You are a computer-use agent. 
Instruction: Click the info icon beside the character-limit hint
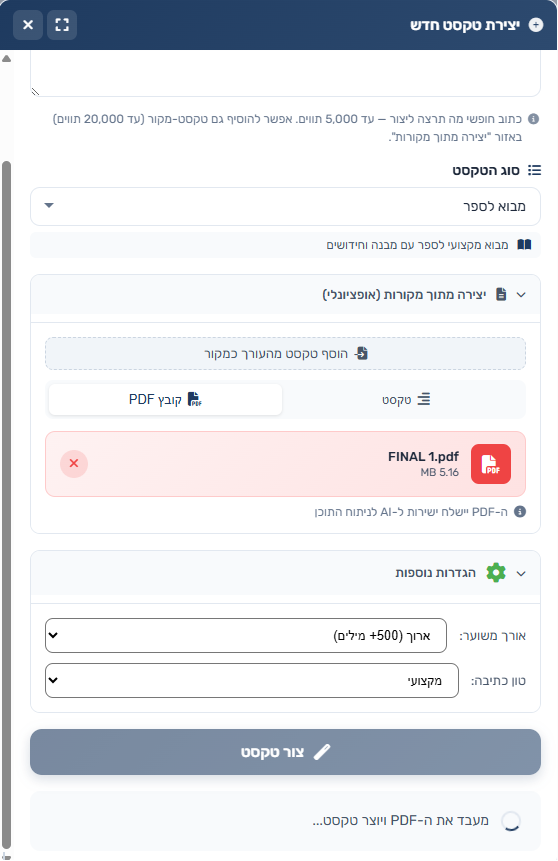point(533,119)
